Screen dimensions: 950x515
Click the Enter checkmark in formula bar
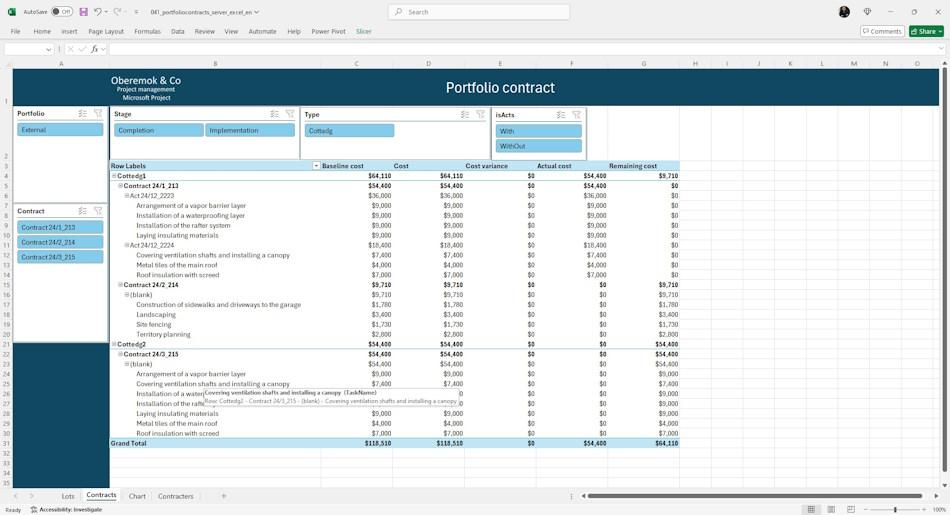(x=82, y=49)
